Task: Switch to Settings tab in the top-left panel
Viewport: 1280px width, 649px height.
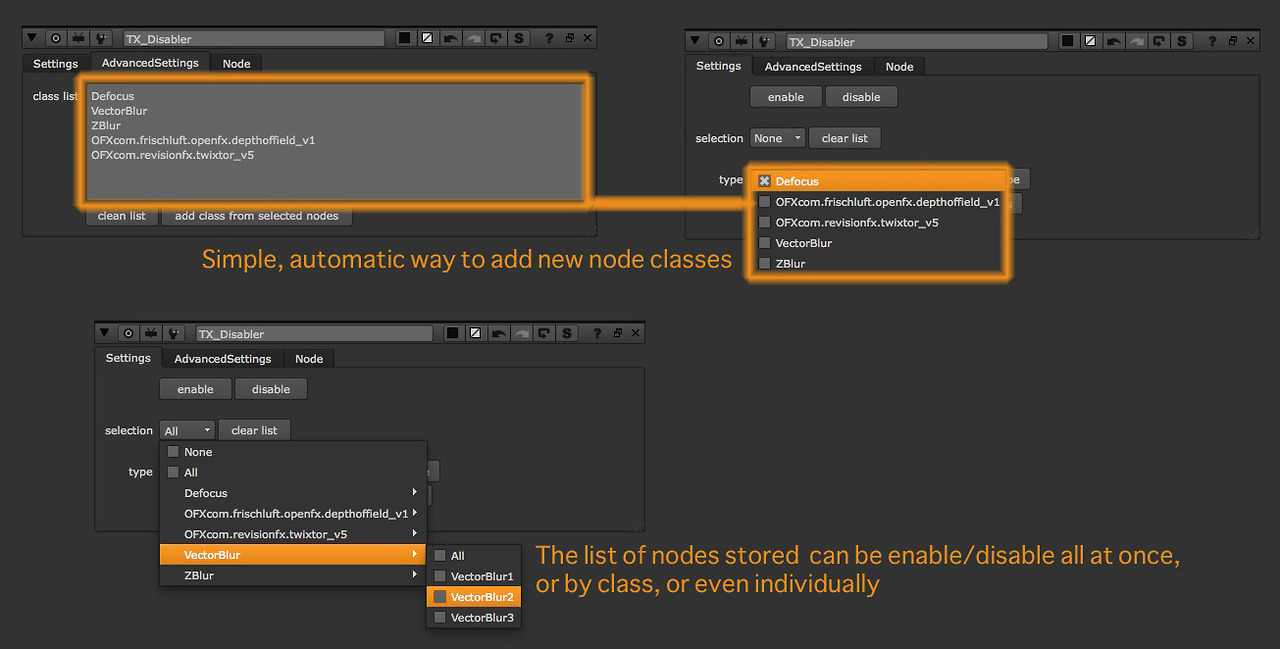Action: point(55,63)
